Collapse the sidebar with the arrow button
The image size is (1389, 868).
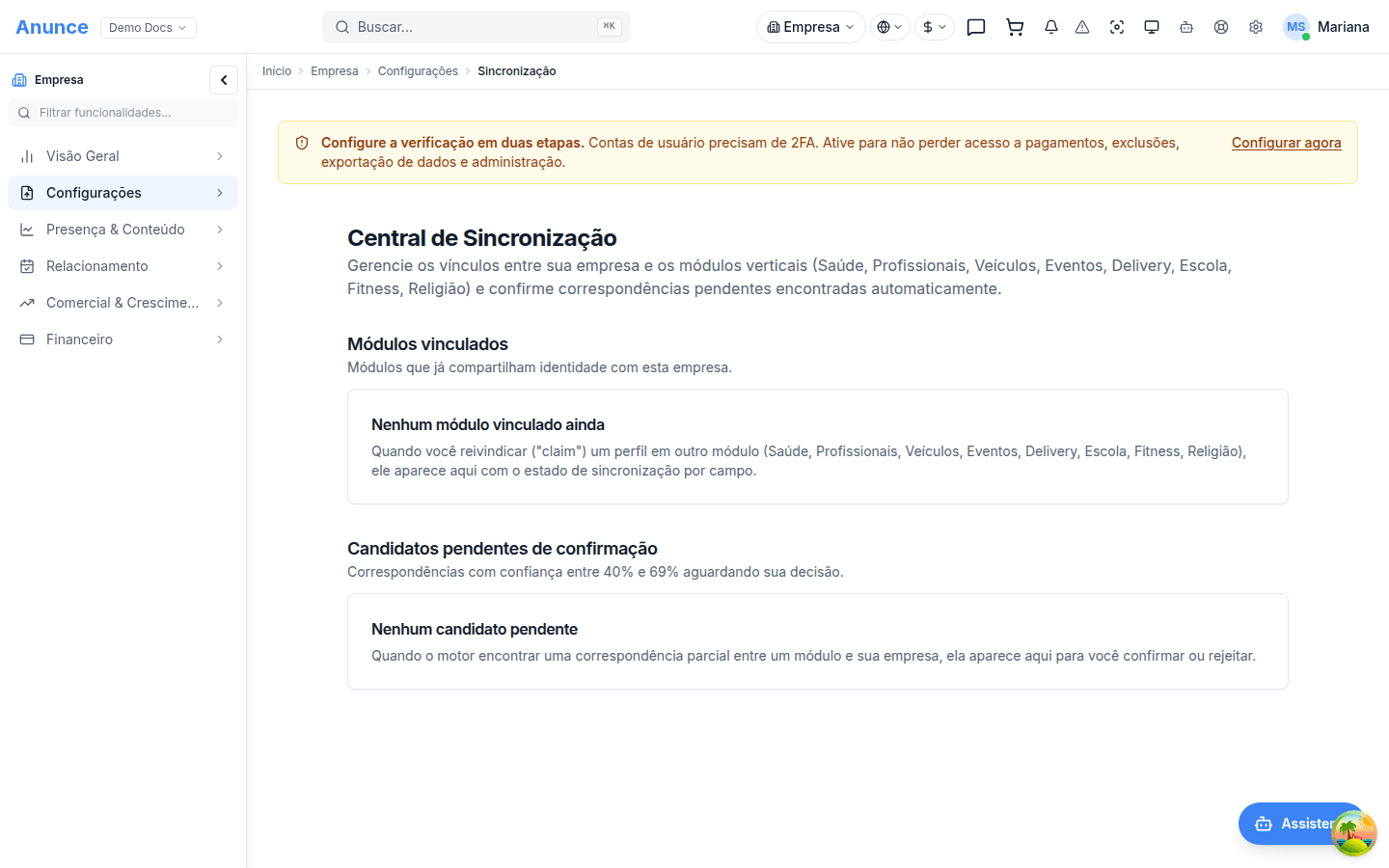(x=224, y=80)
